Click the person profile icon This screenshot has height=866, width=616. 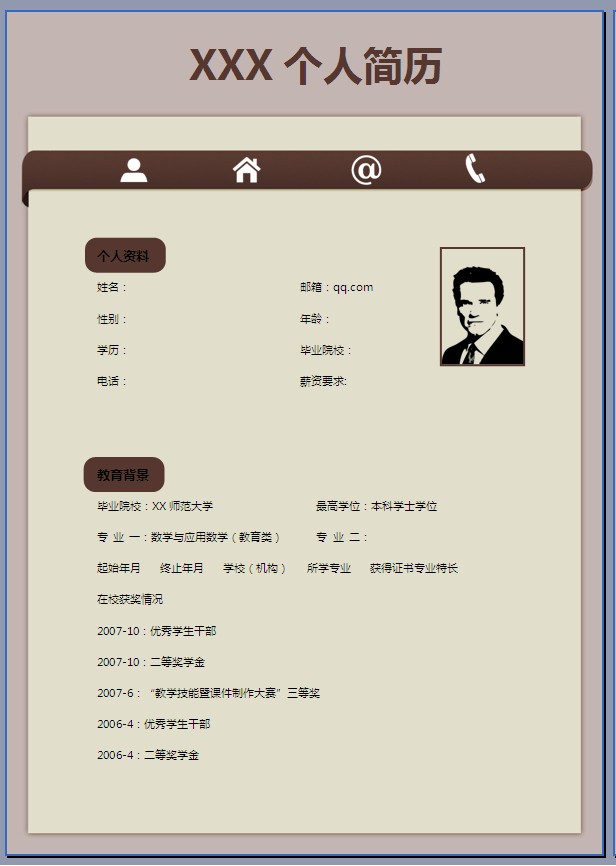point(134,170)
